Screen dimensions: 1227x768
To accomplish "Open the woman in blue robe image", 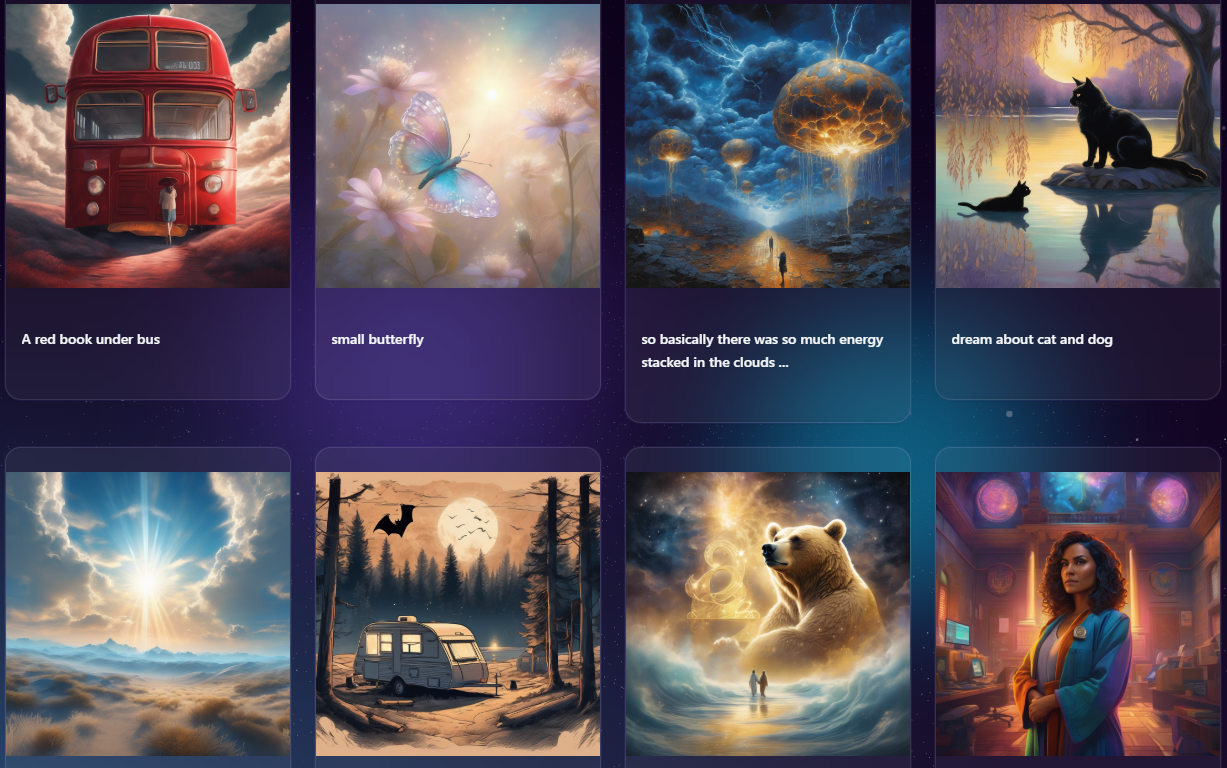I will coord(1078,614).
